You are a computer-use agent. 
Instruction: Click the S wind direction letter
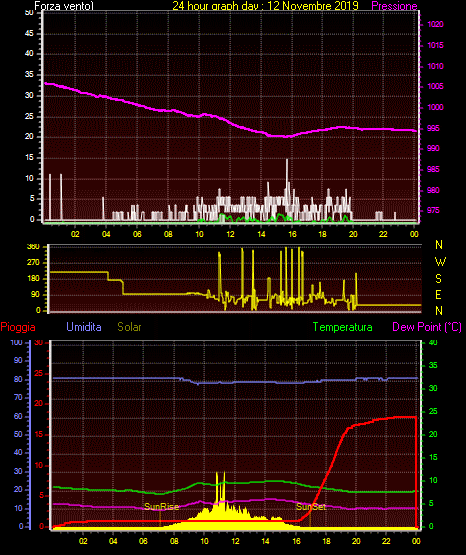(438, 279)
